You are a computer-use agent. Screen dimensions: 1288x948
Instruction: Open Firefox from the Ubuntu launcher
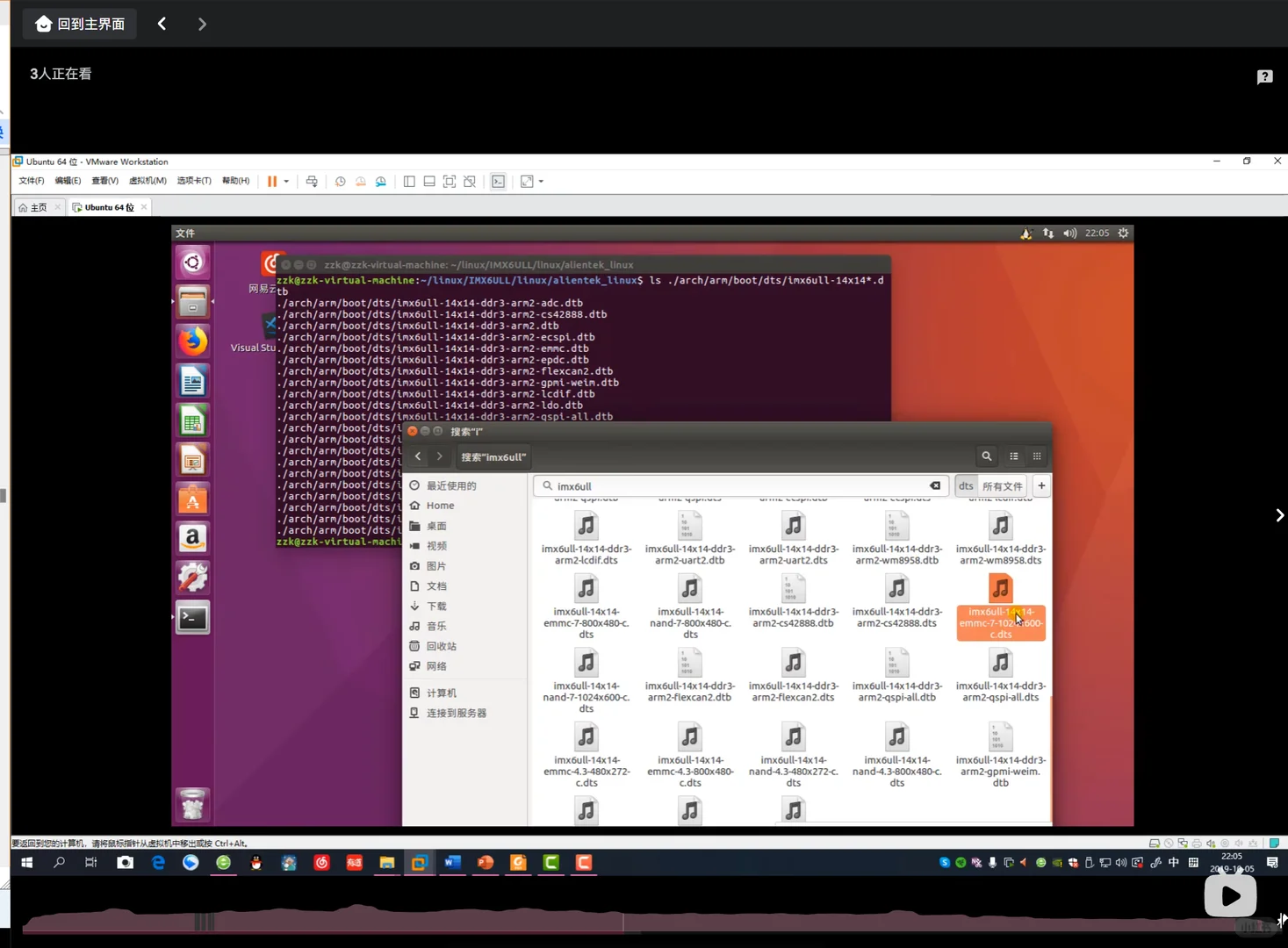click(192, 341)
